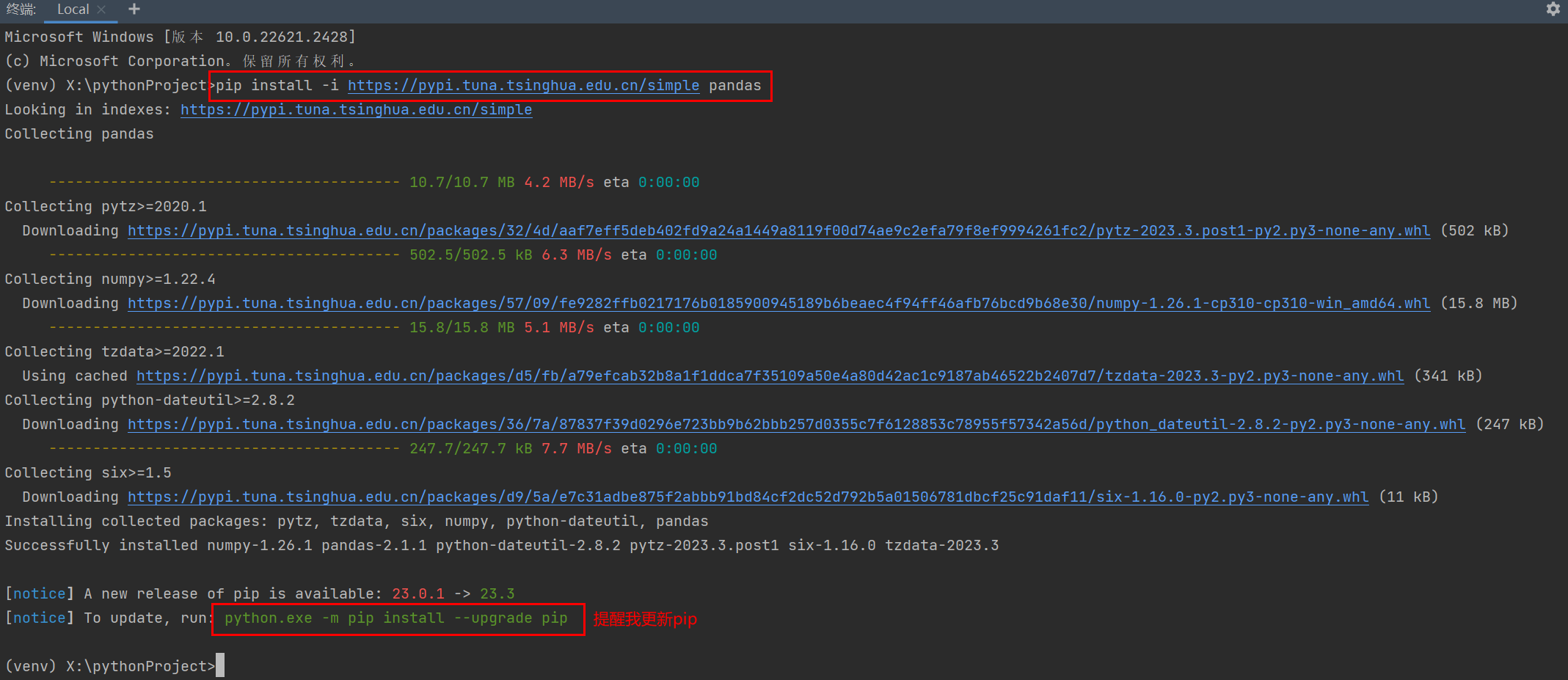This screenshot has width=1568, height=680.
Task: Click the 'python.exe -m pip install --upgrade pip' command
Action: pos(396,618)
